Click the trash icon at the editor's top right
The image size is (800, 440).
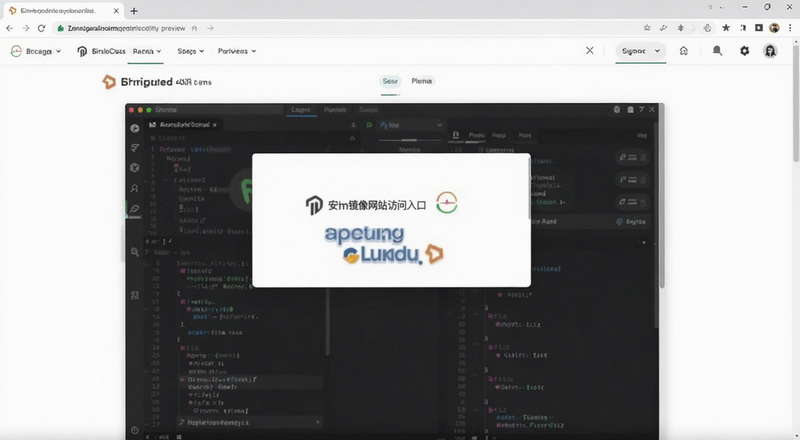coord(630,110)
